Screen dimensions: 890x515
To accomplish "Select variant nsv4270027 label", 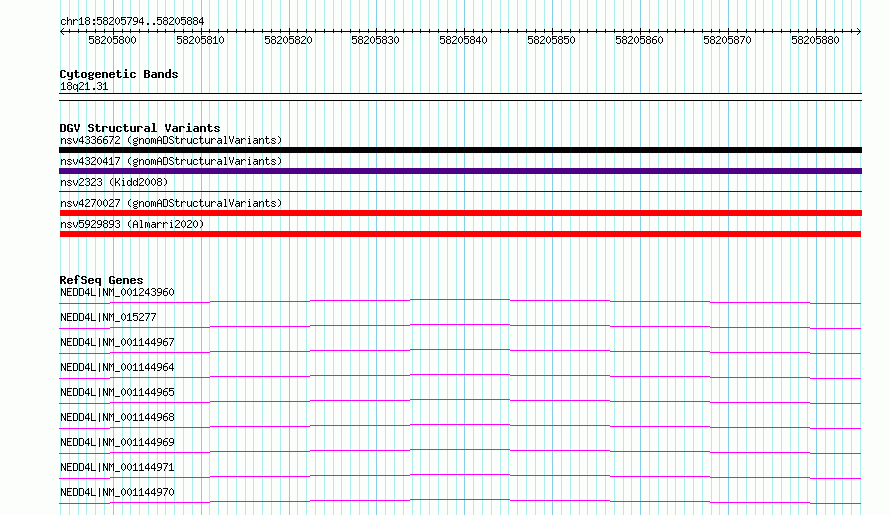I will click(171, 203).
